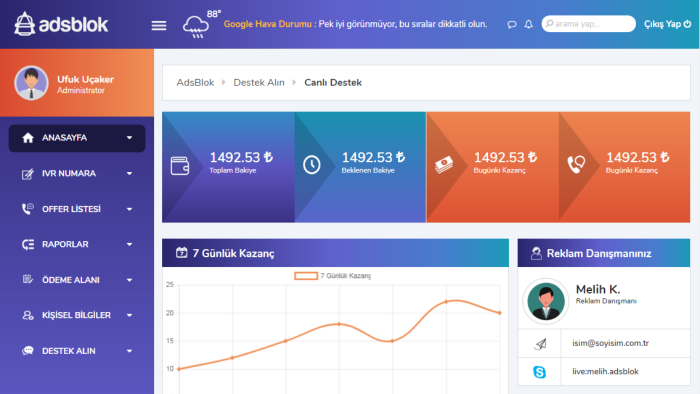Toggle the hamburger sidebar menu
This screenshot has width=700, height=394.
coord(159,25)
